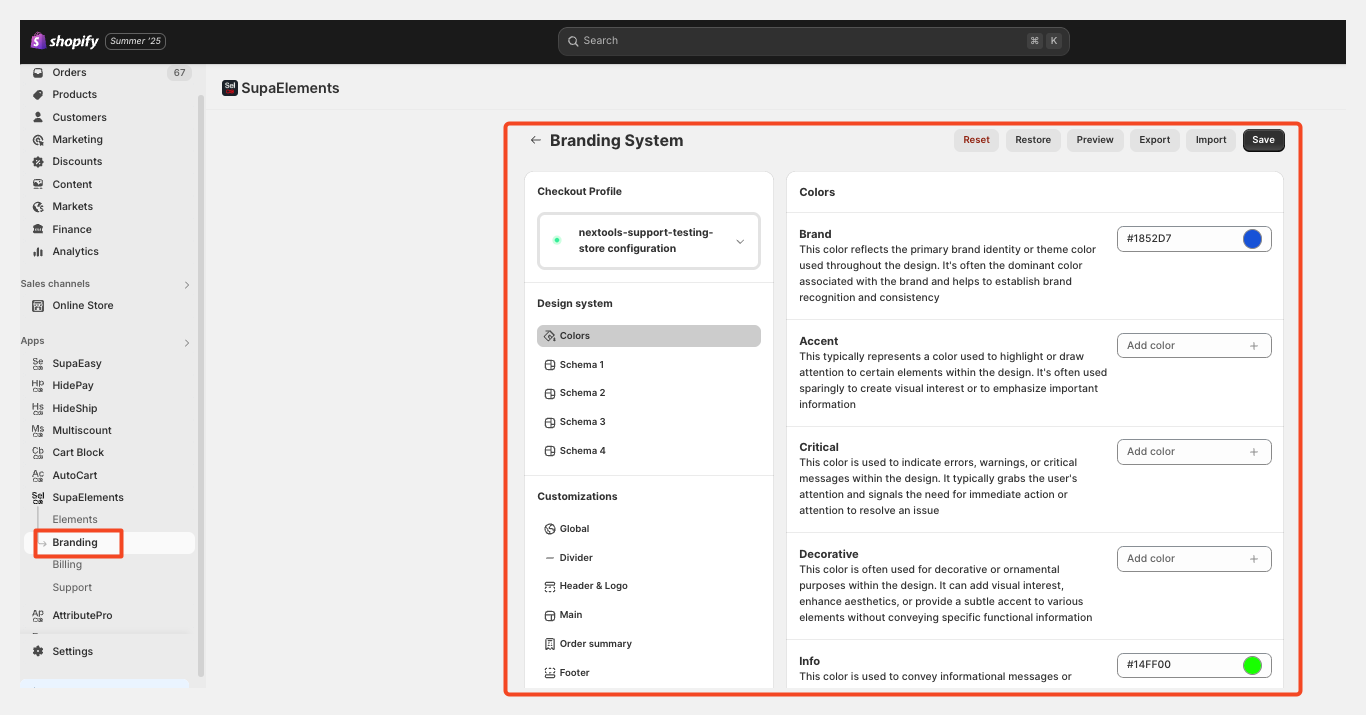Open SupaElements in the Apps list
This screenshot has height=715, width=1366.
[x=88, y=498]
